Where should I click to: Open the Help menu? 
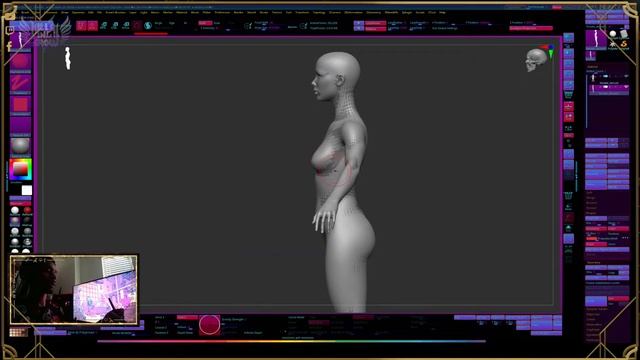[442, 13]
